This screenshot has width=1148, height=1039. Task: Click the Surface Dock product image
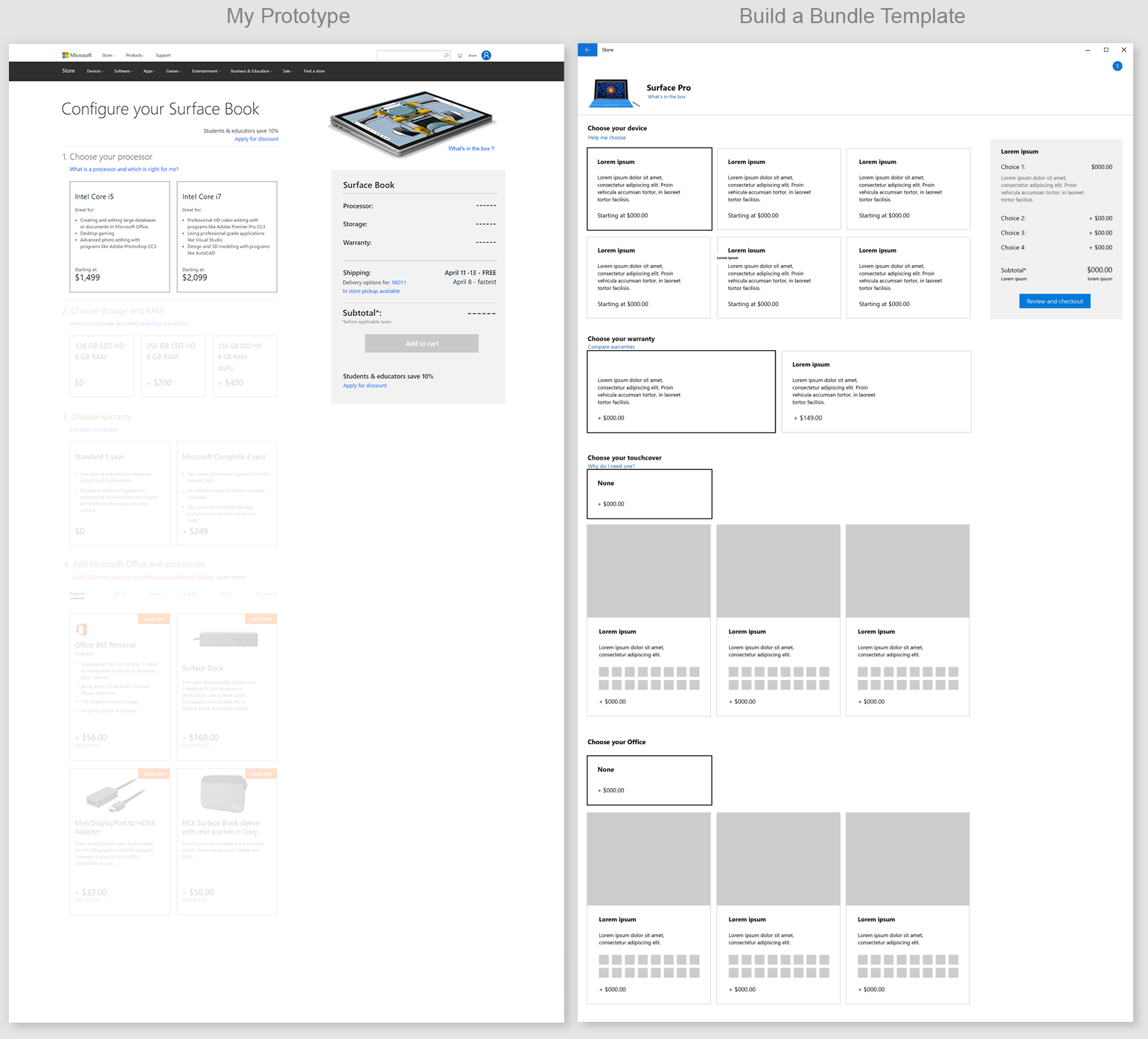[x=226, y=639]
